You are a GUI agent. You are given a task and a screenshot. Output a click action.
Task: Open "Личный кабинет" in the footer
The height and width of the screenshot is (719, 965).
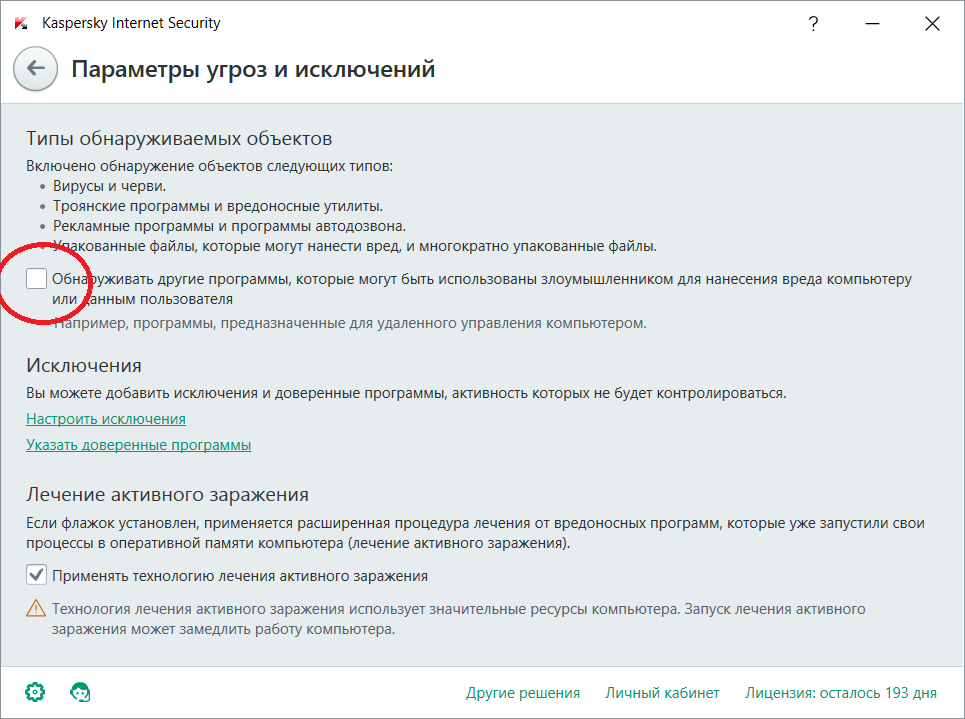point(662,693)
